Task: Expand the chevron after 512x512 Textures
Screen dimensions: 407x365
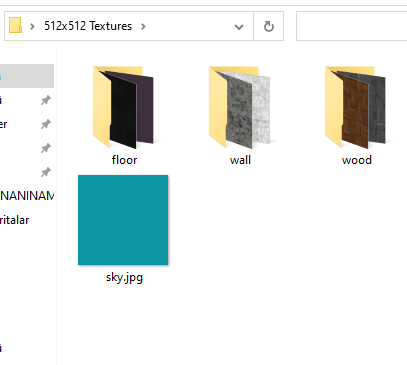Action: coord(143,26)
